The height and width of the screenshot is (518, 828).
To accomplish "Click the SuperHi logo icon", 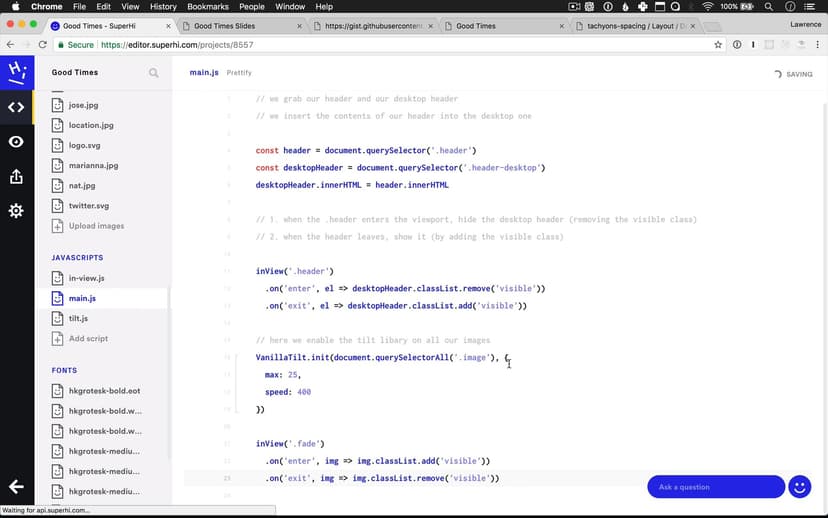I will [16, 72].
